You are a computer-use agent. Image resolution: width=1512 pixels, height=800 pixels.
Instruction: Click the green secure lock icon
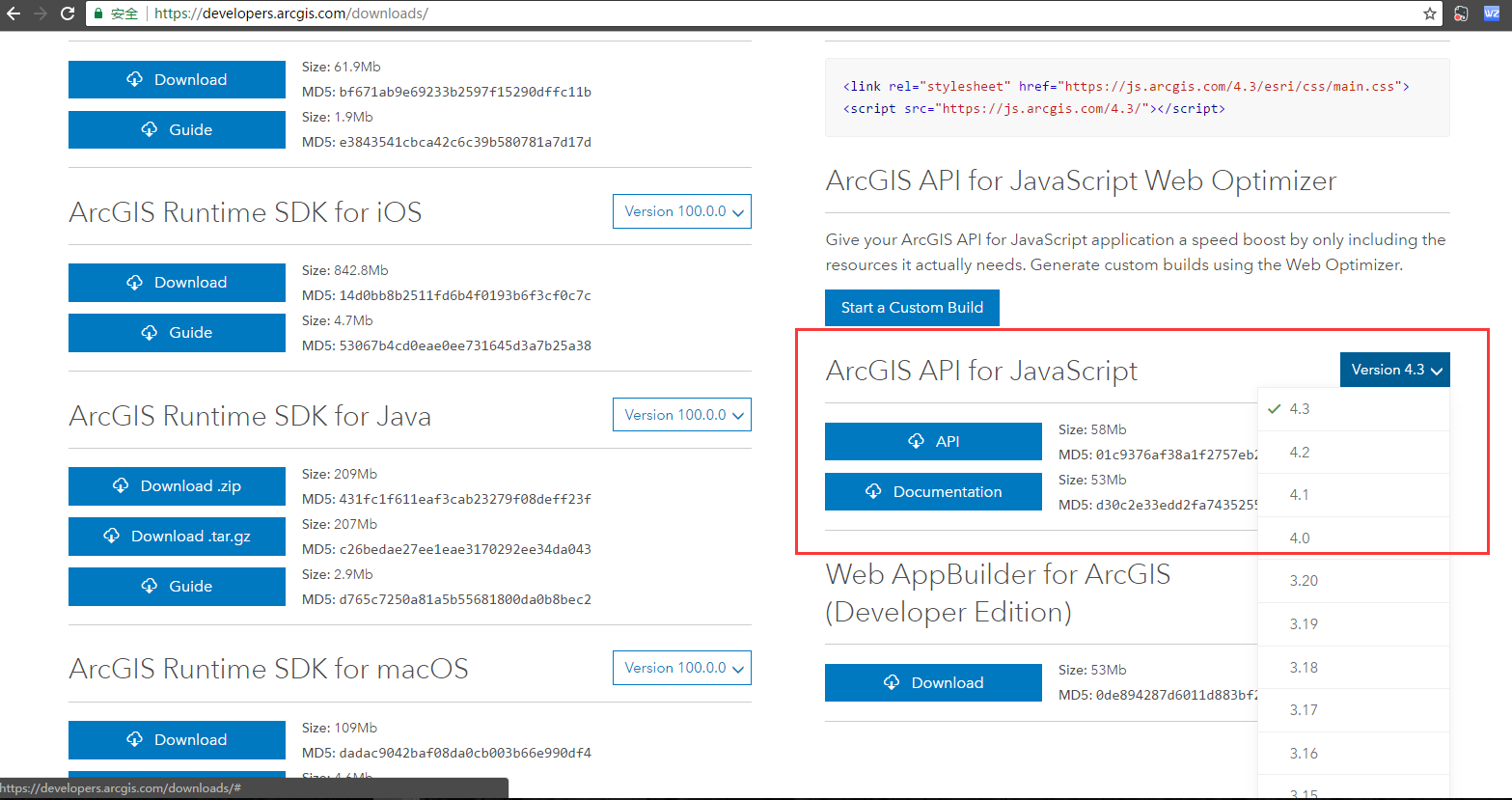pos(98,14)
